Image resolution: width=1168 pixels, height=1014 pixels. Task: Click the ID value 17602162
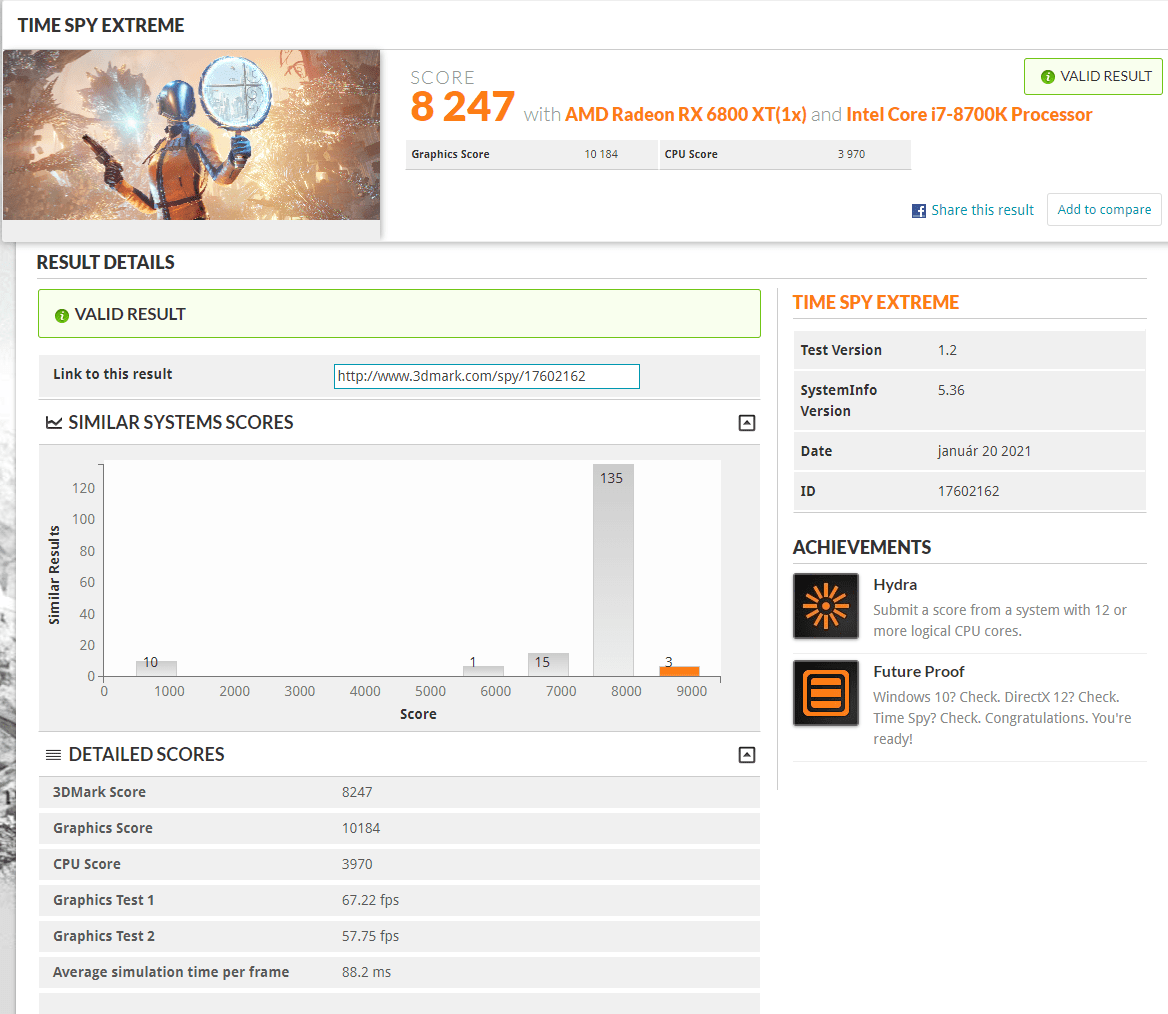click(968, 492)
